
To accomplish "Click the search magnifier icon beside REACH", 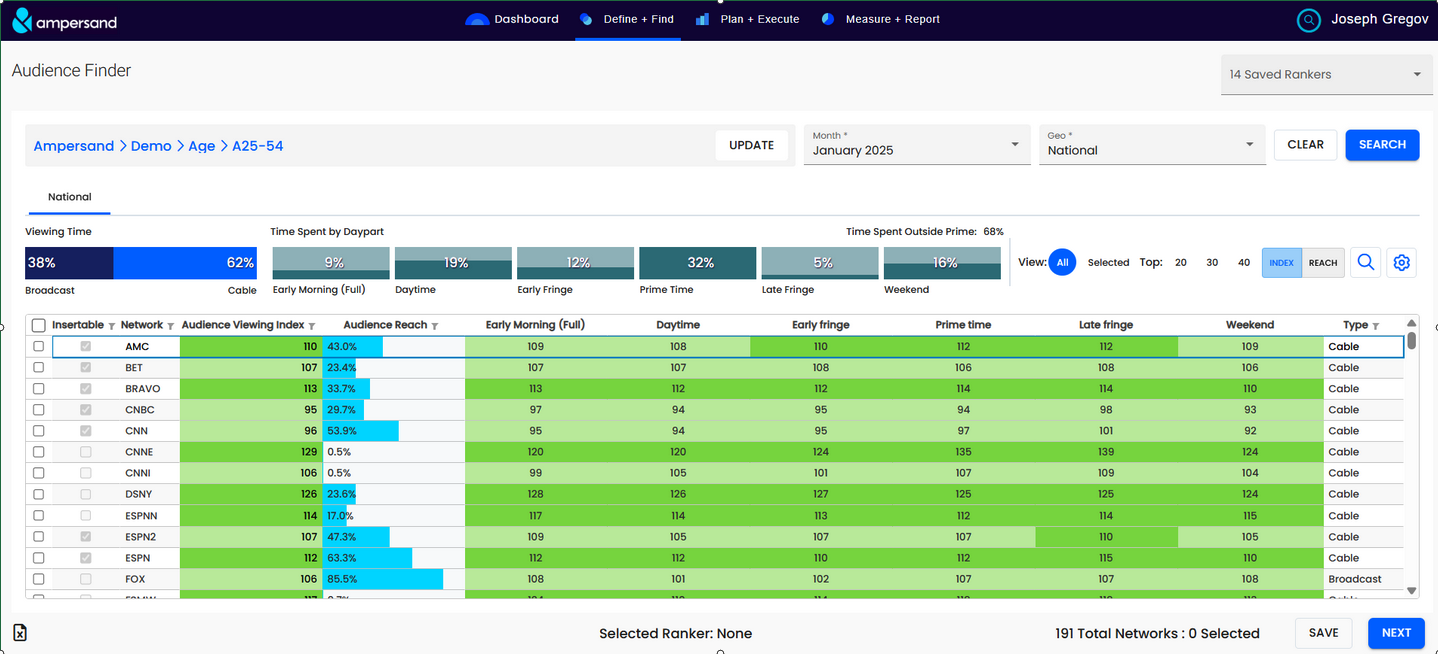I will 1365,263.
